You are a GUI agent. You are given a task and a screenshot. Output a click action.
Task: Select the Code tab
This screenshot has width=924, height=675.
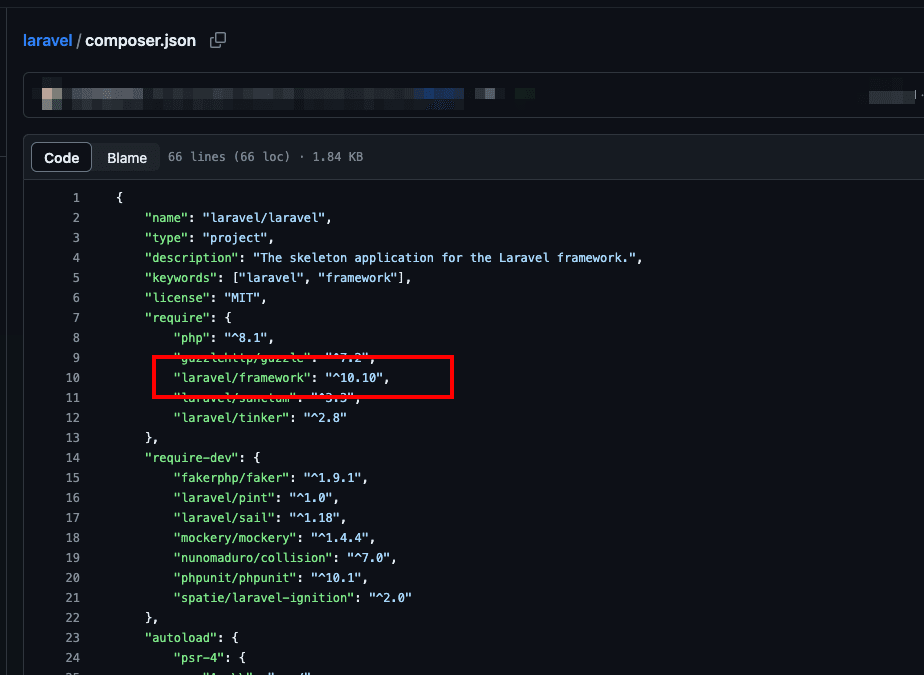click(61, 157)
